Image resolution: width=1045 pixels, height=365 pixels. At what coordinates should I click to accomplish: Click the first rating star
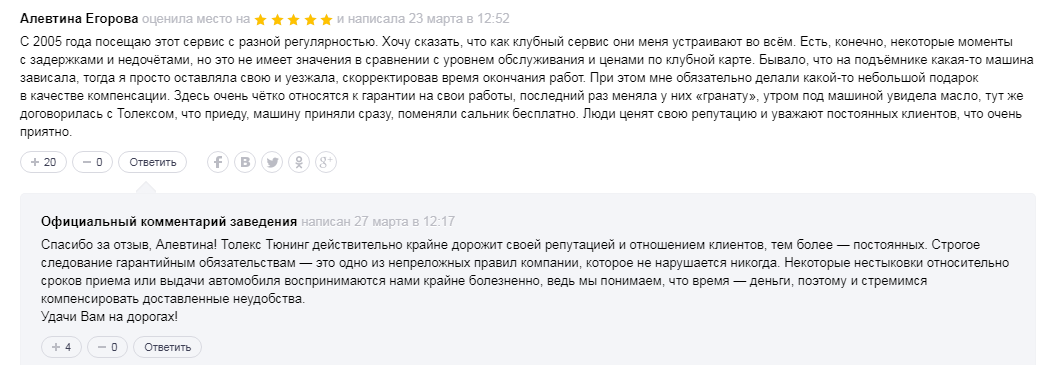(261, 19)
